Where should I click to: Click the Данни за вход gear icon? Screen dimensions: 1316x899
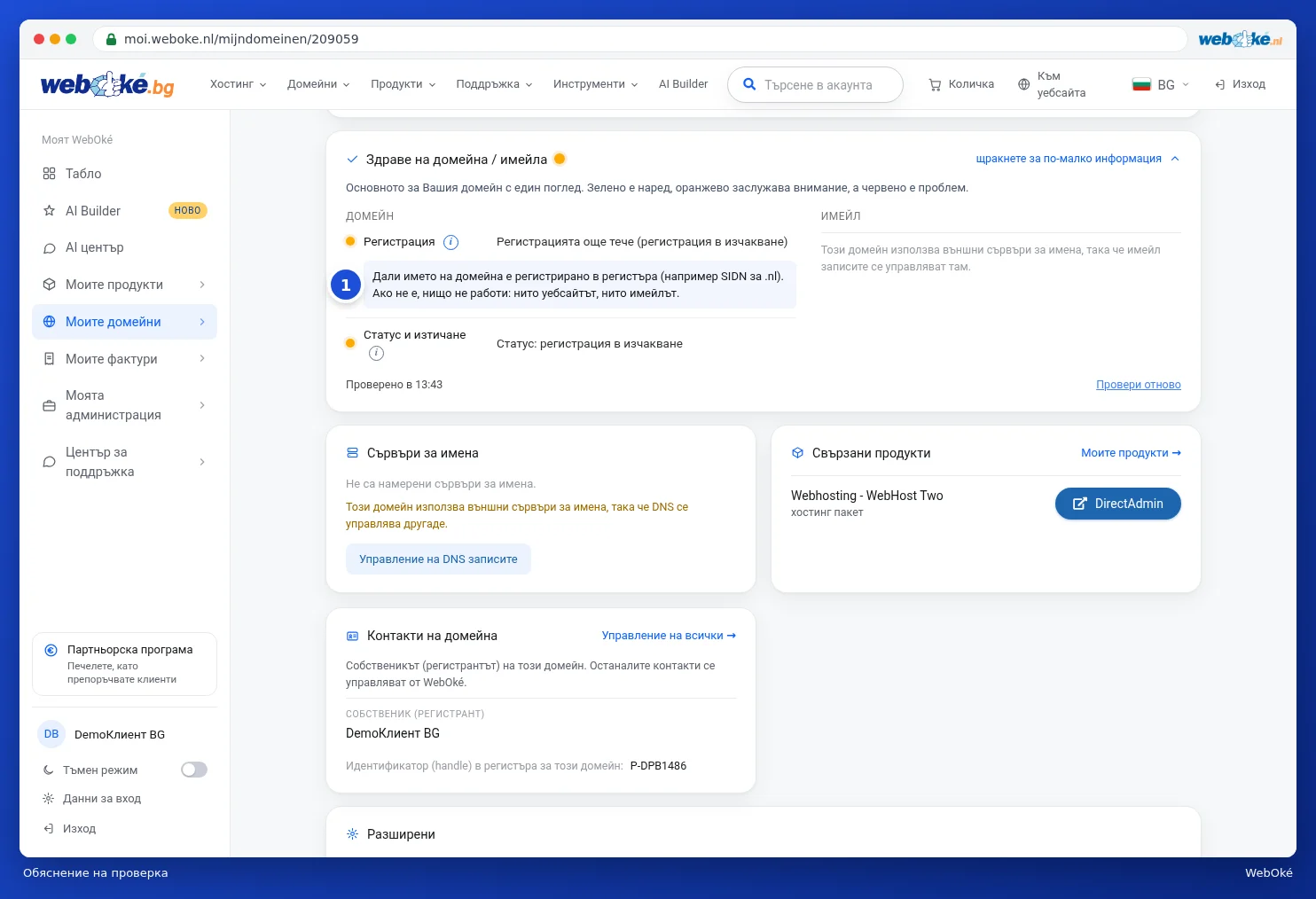click(x=49, y=799)
